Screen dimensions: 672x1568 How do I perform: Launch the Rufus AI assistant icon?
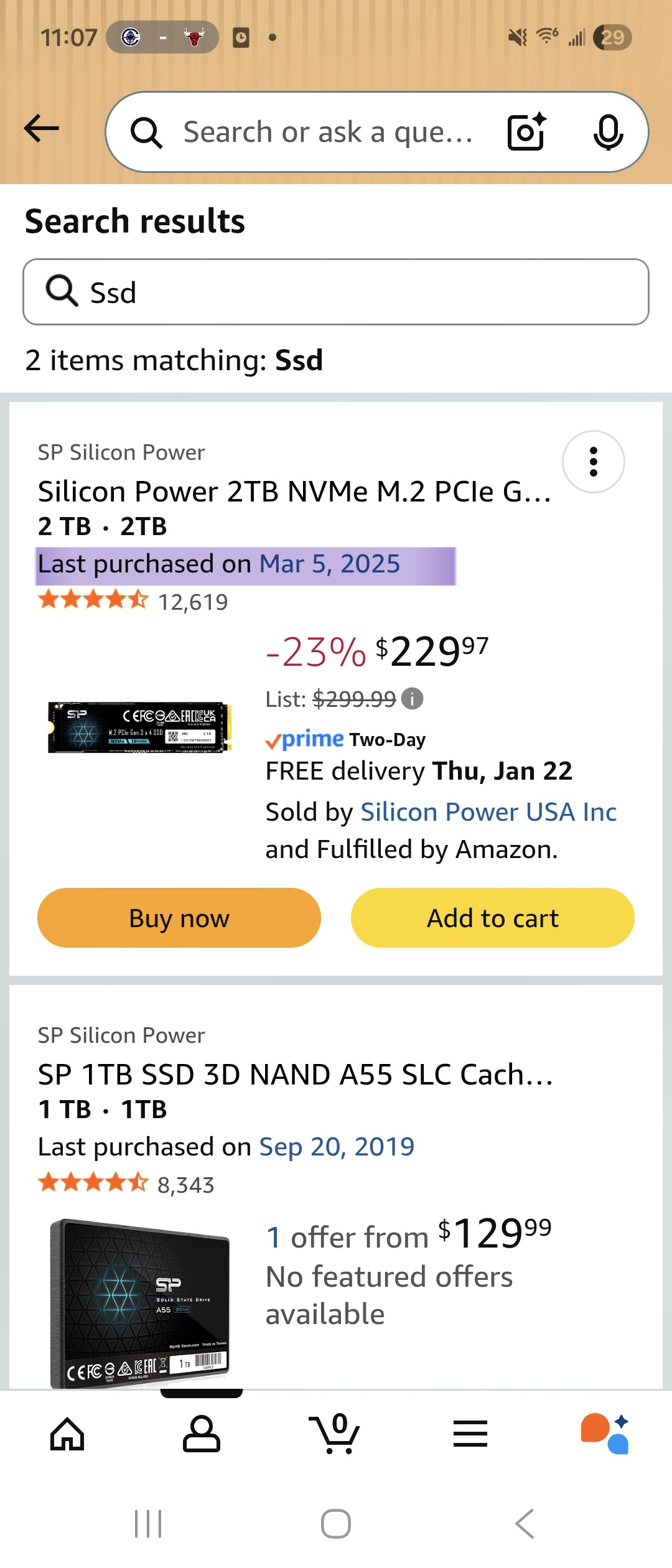coord(605,1434)
